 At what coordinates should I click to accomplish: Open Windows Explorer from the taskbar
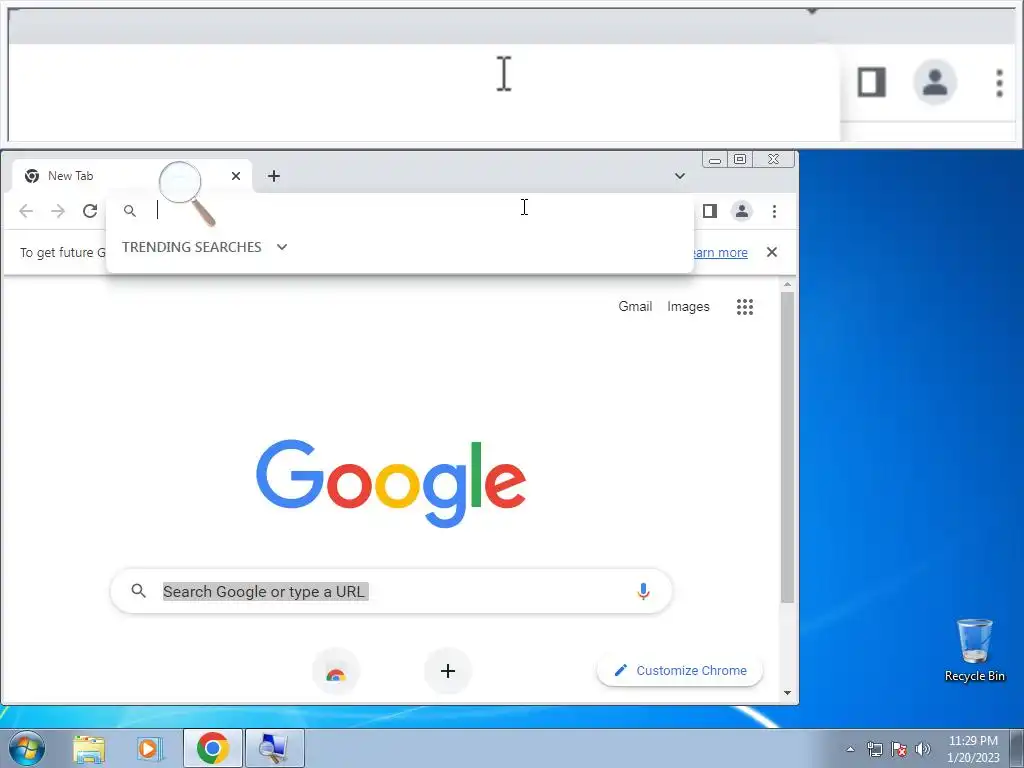coord(89,749)
